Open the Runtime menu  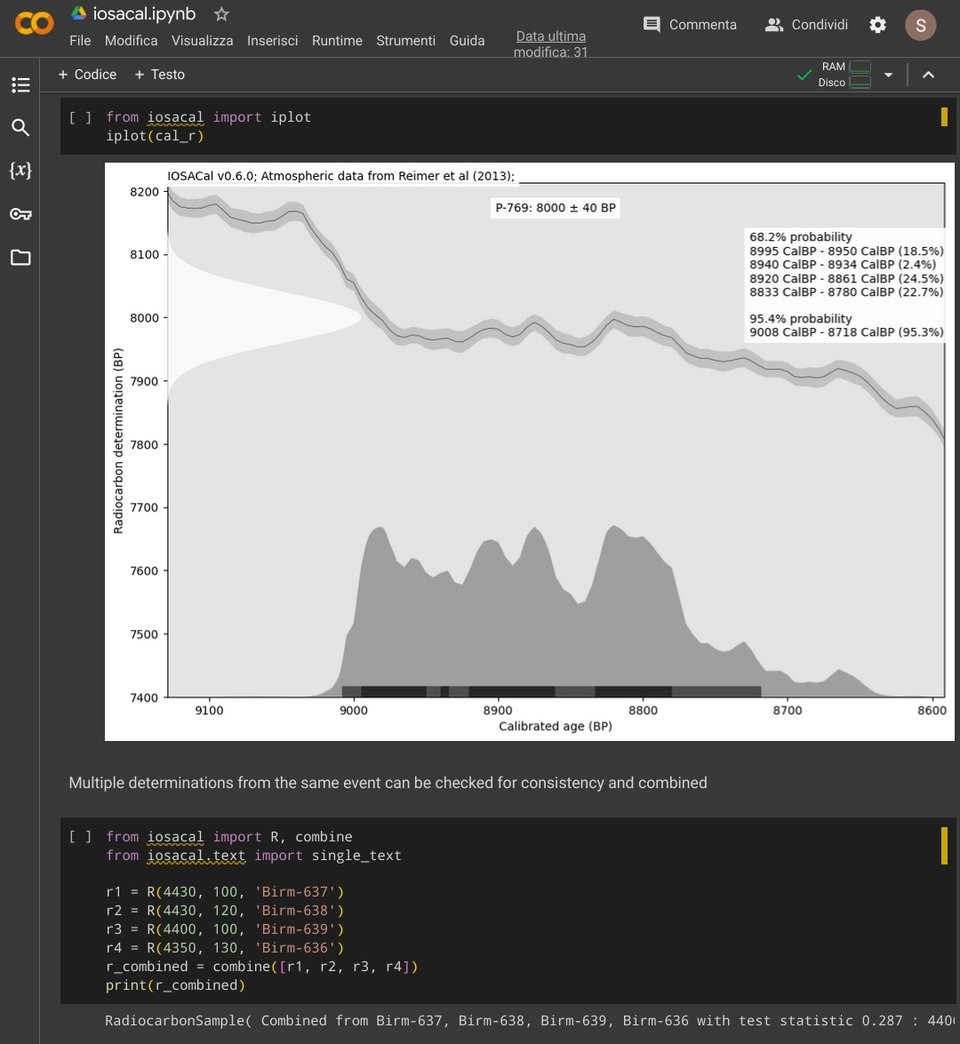pyautogui.click(x=337, y=41)
